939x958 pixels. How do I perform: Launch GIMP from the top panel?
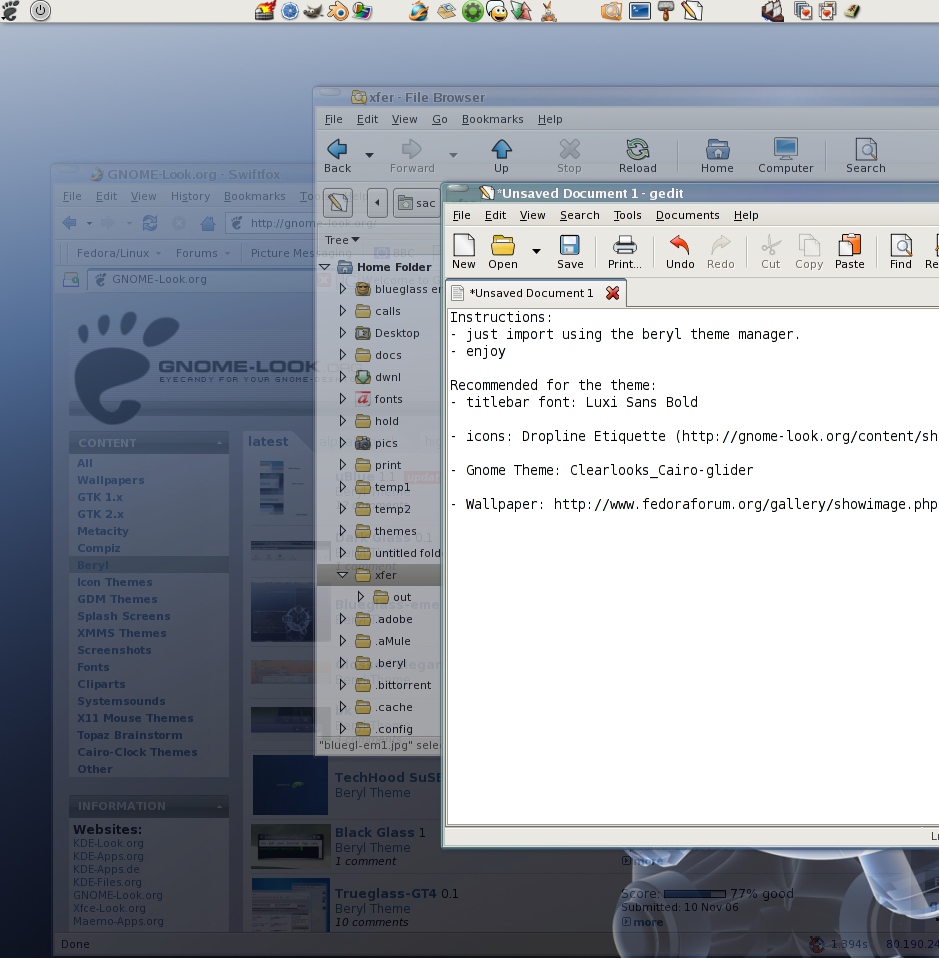(313, 10)
